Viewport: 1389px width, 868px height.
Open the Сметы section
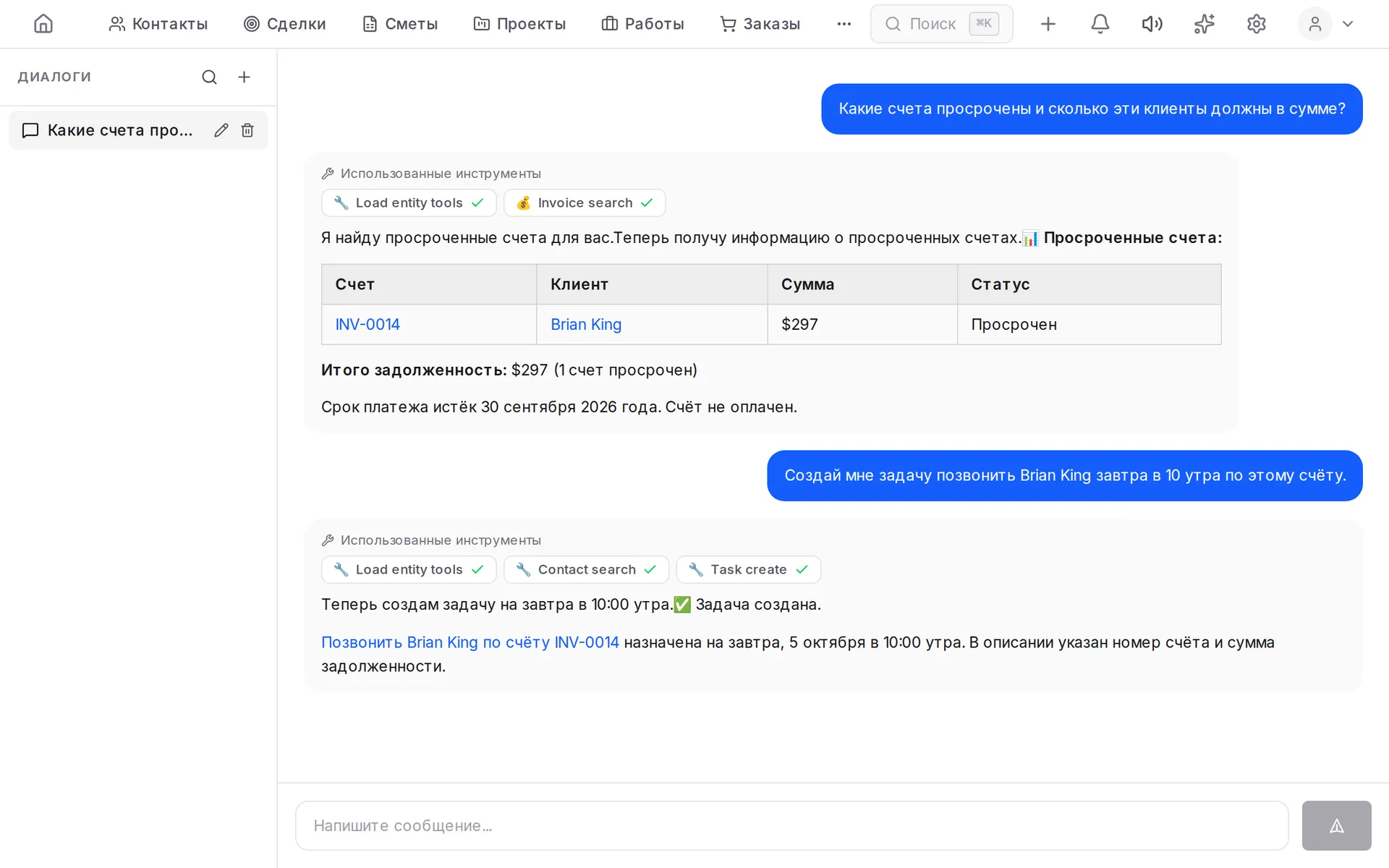400,24
